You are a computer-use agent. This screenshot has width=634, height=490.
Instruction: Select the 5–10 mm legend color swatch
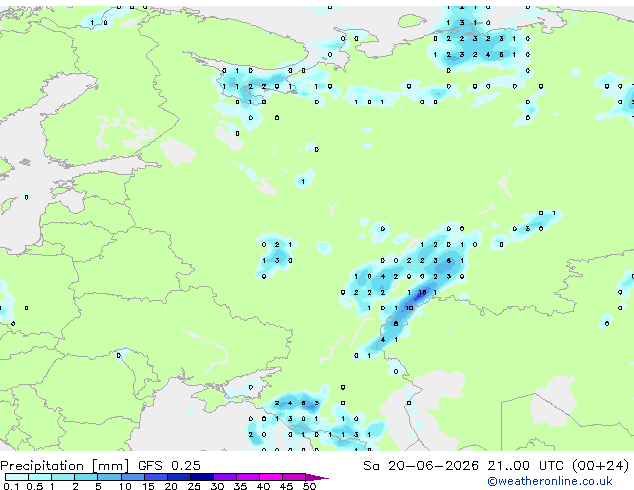(x=109, y=477)
